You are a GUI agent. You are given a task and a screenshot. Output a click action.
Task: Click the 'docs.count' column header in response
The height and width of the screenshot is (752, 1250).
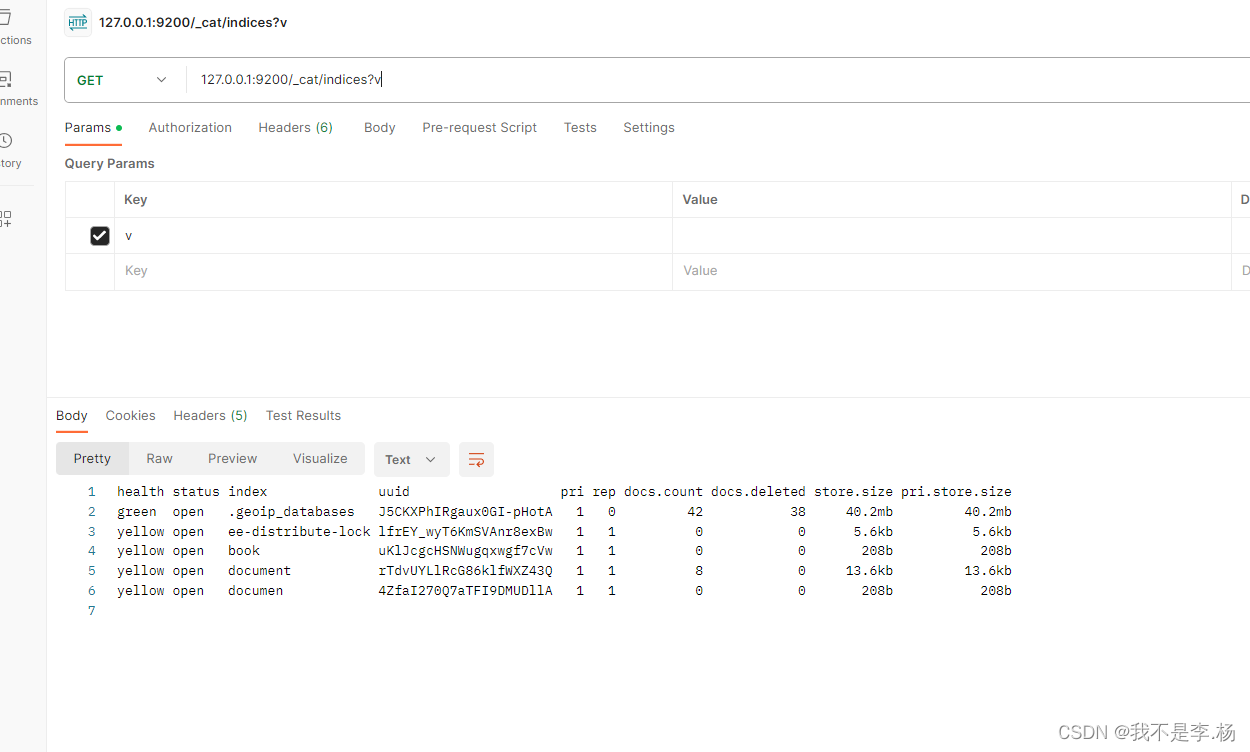click(663, 492)
